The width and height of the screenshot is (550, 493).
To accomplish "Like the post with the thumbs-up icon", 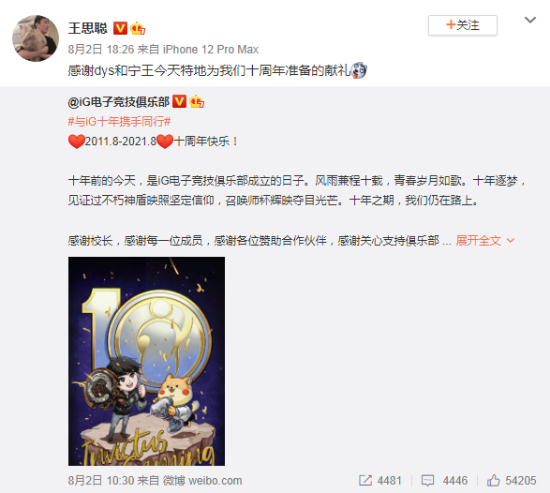I will [x=493, y=480].
